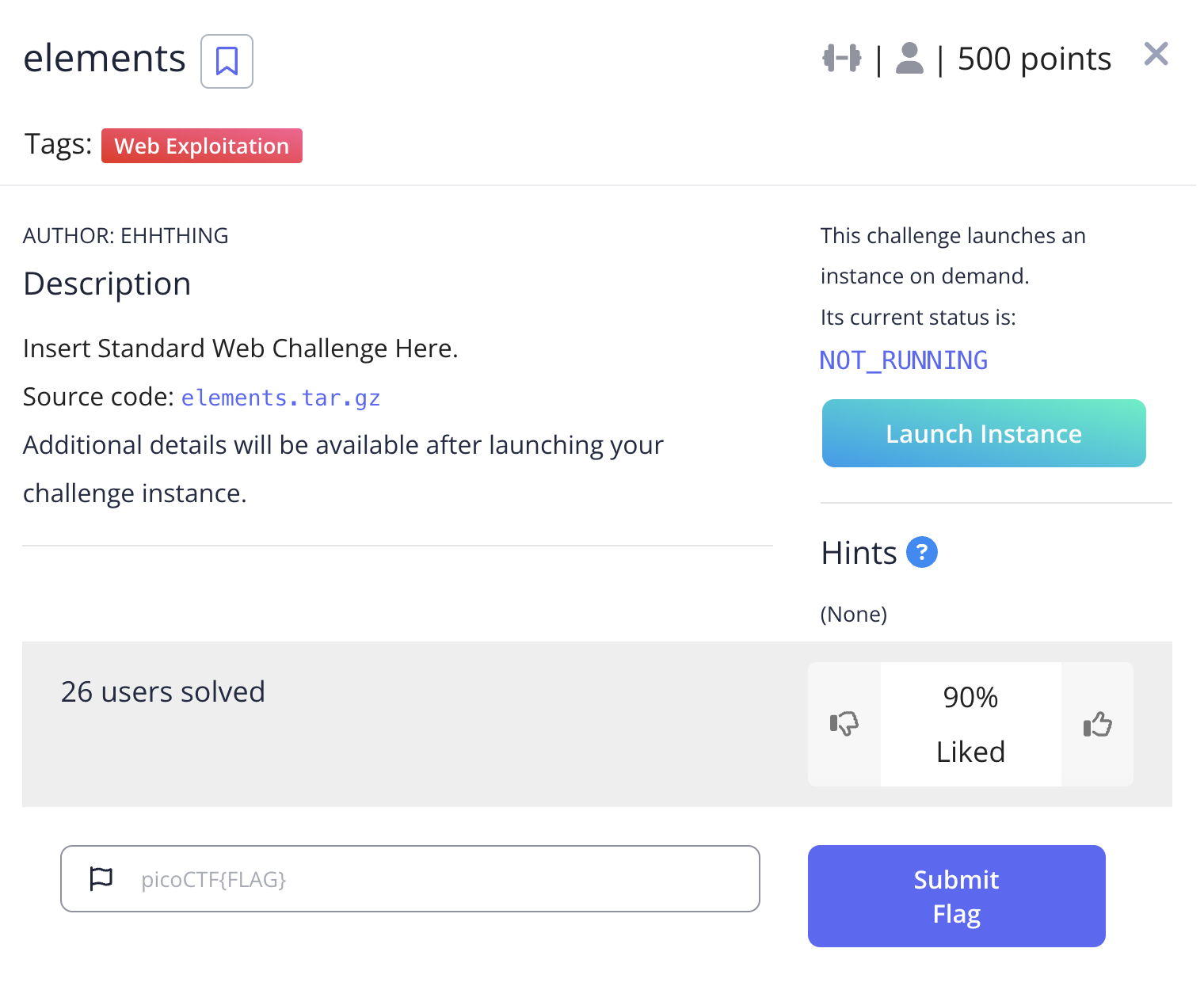Click the thumbs down dislike icon
The height and width of the screenshot is (990, 1204).
[844, 724]
